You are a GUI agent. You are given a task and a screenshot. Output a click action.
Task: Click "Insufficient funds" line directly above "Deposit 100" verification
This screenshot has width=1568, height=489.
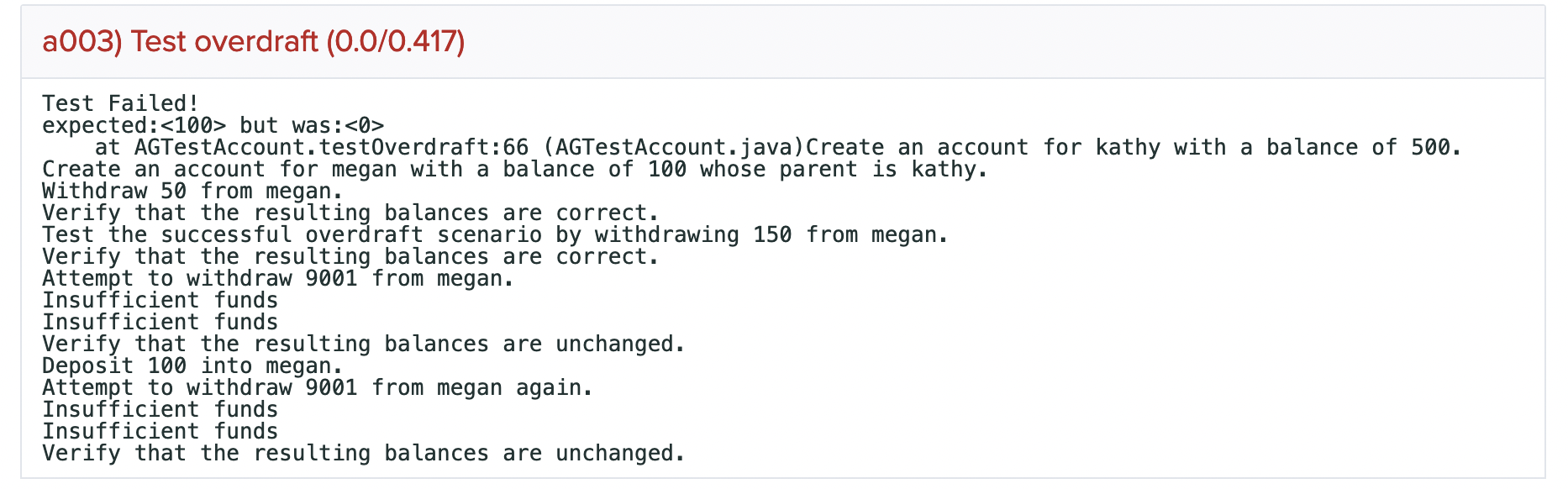click(160, 322)
